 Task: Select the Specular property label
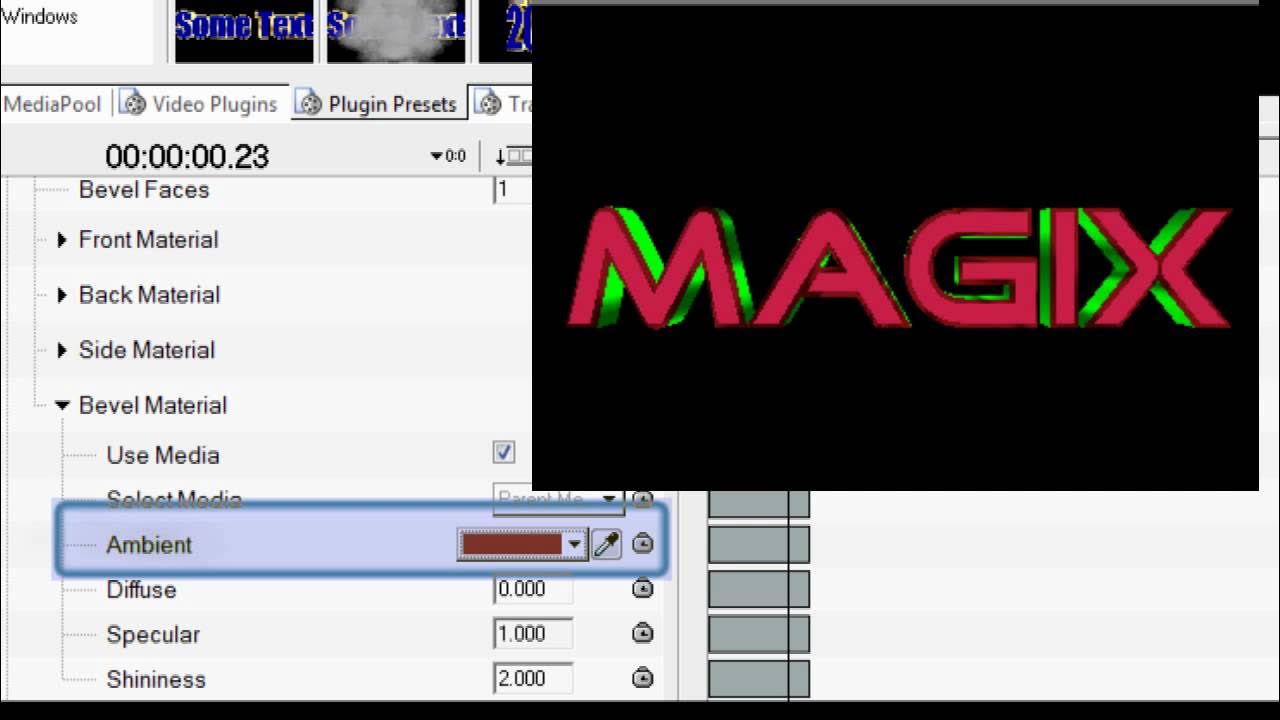tap(153, 635)
